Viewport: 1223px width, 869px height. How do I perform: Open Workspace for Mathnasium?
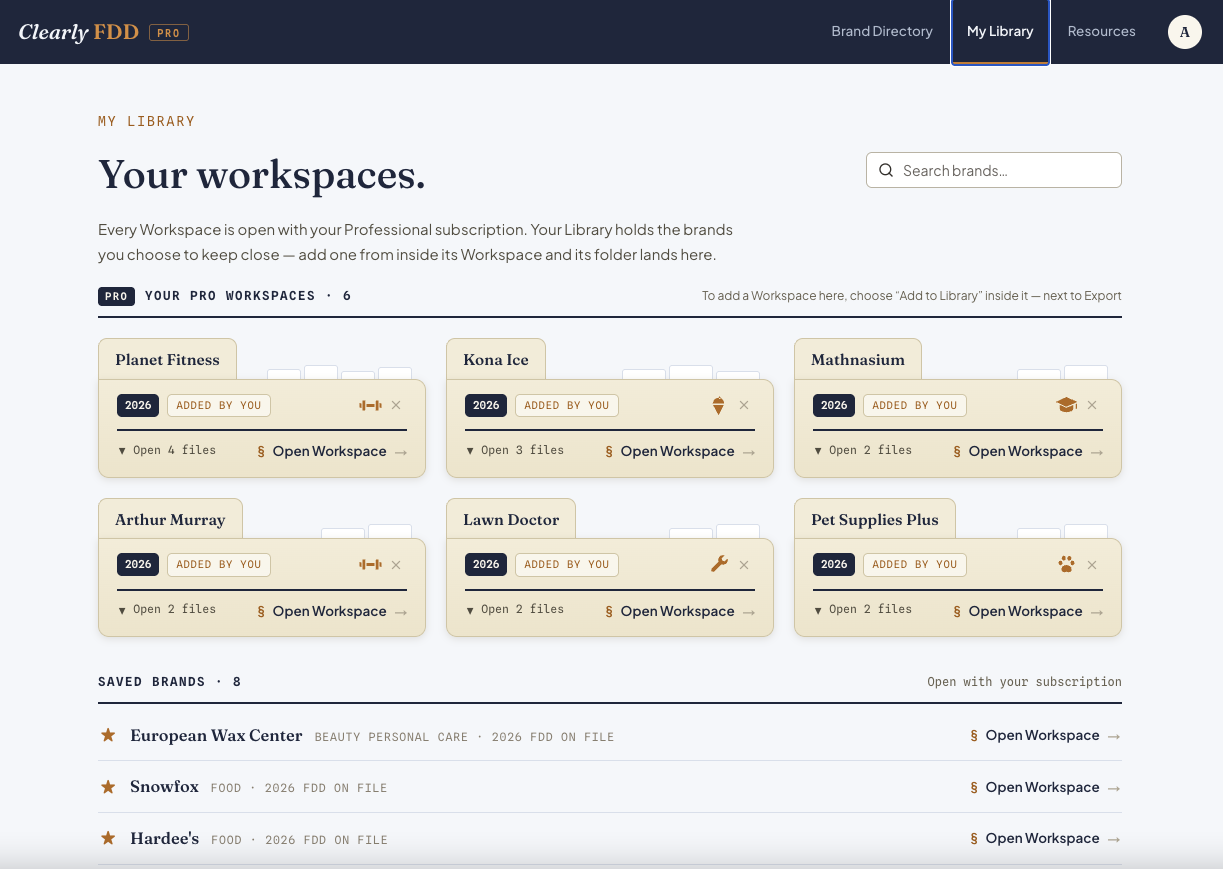[x=1028, y=451]
